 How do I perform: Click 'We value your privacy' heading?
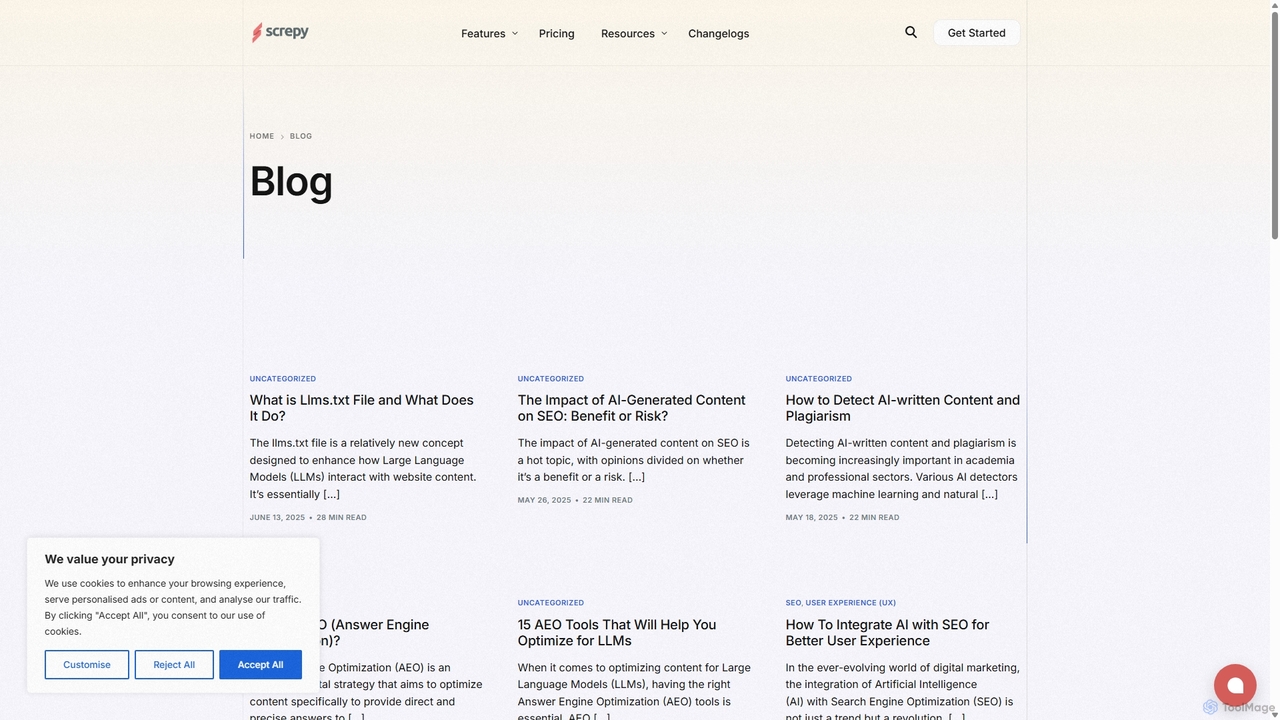point(110,559)
